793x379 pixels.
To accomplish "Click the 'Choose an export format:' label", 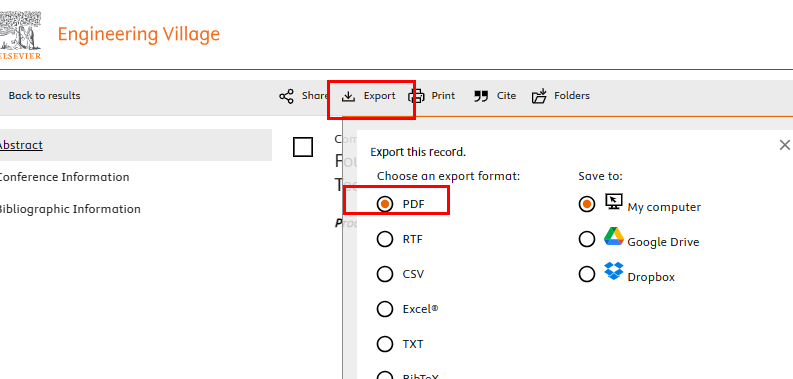I will pos(449,176).
